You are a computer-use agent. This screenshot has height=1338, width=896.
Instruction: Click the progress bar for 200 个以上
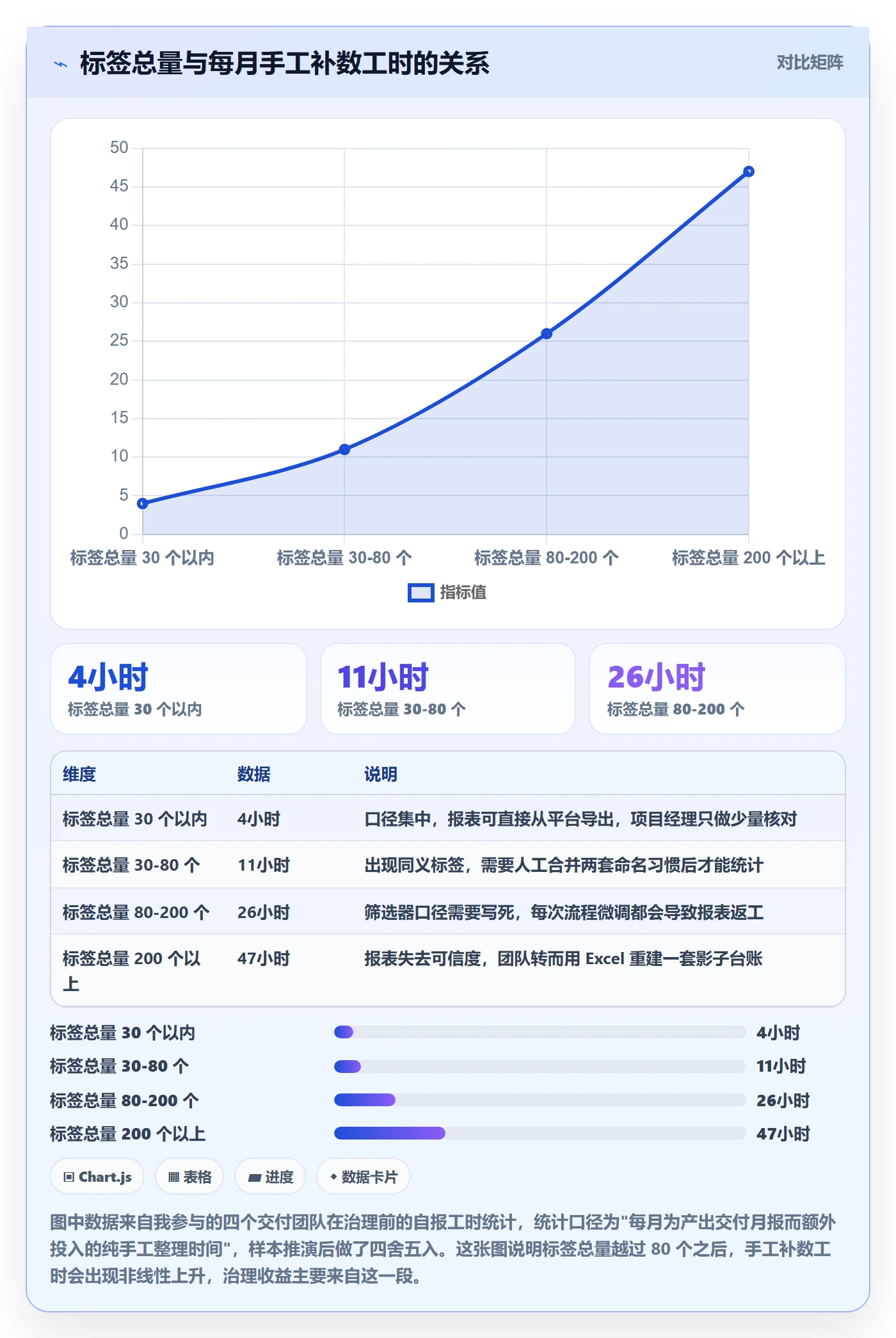pyautogui.click(x=540, y=1133)
